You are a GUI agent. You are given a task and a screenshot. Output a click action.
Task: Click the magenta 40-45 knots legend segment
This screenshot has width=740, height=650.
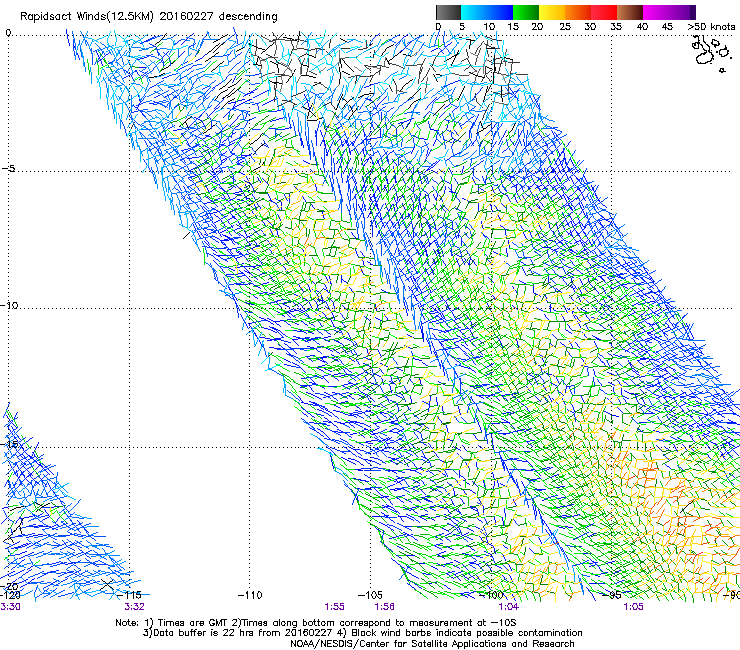pyautogui.click(x=656, y=12)
